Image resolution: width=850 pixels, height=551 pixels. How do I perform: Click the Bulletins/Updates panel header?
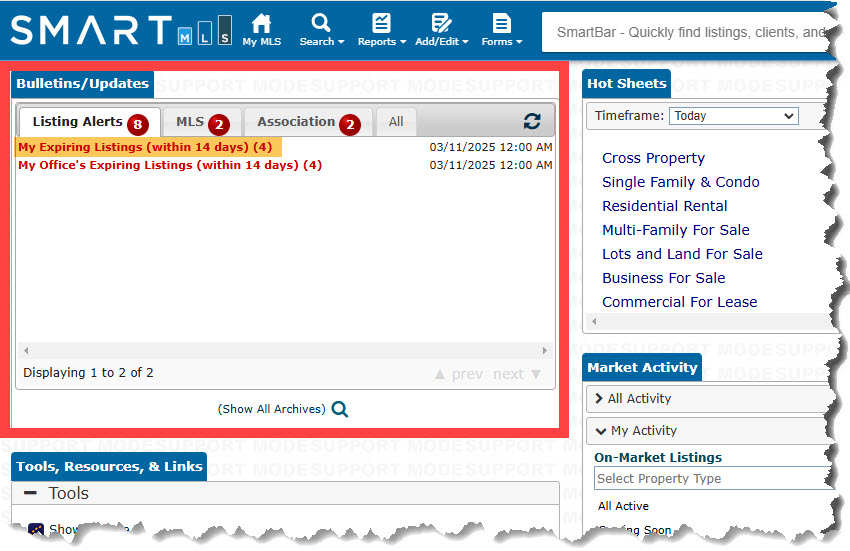tap(82, 84)
